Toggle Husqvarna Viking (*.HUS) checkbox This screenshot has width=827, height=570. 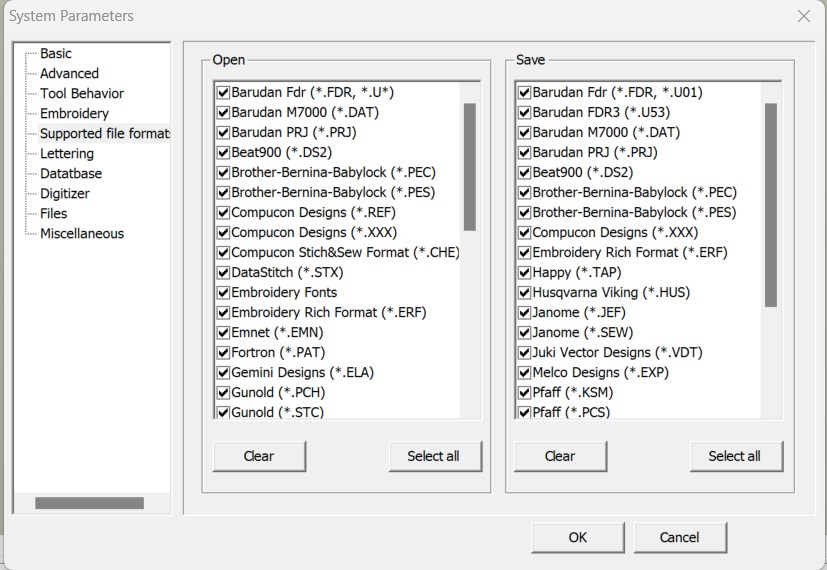(x=524, y=293)
